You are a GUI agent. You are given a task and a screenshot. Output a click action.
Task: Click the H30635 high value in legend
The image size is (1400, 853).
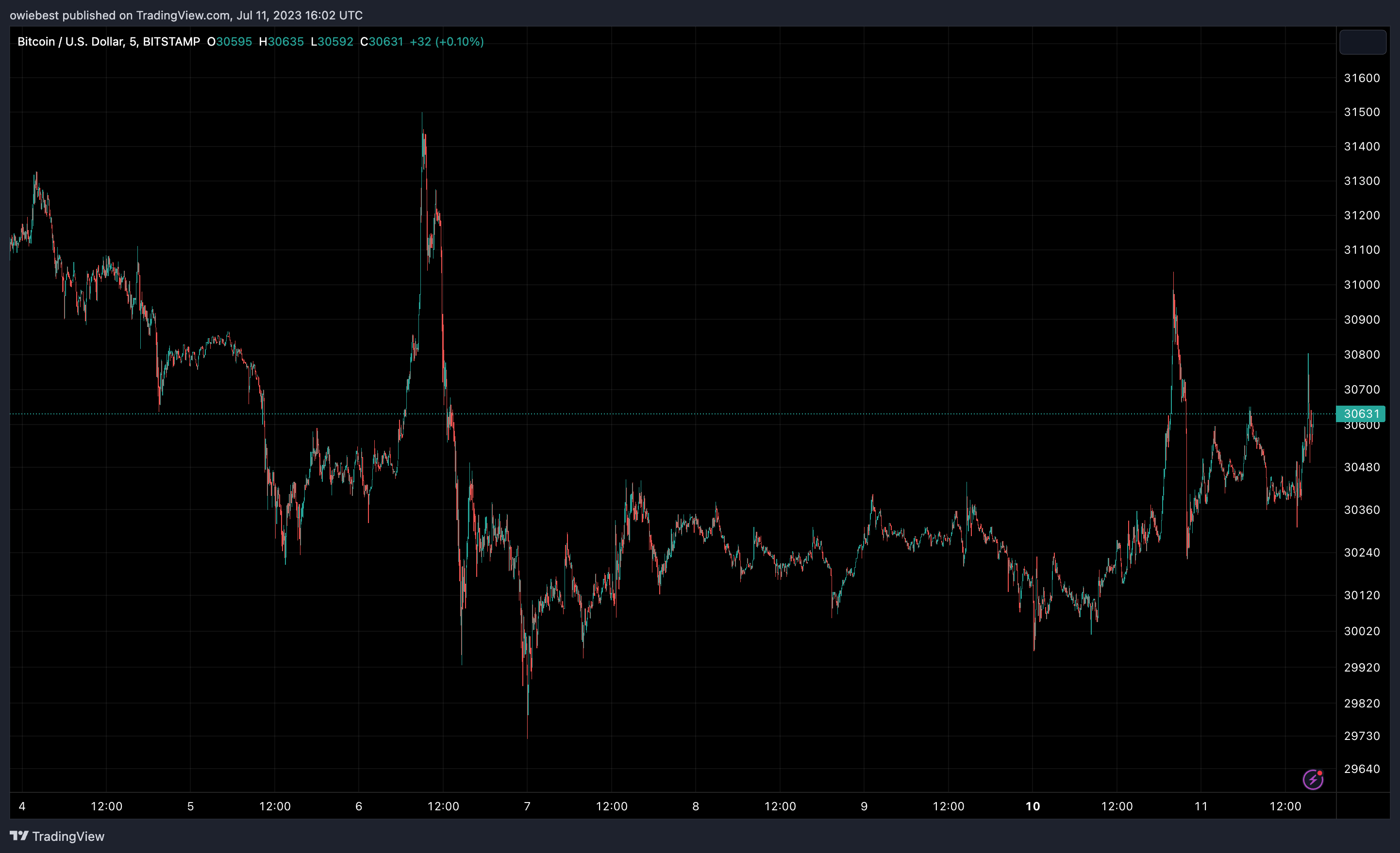click(281, 41)
